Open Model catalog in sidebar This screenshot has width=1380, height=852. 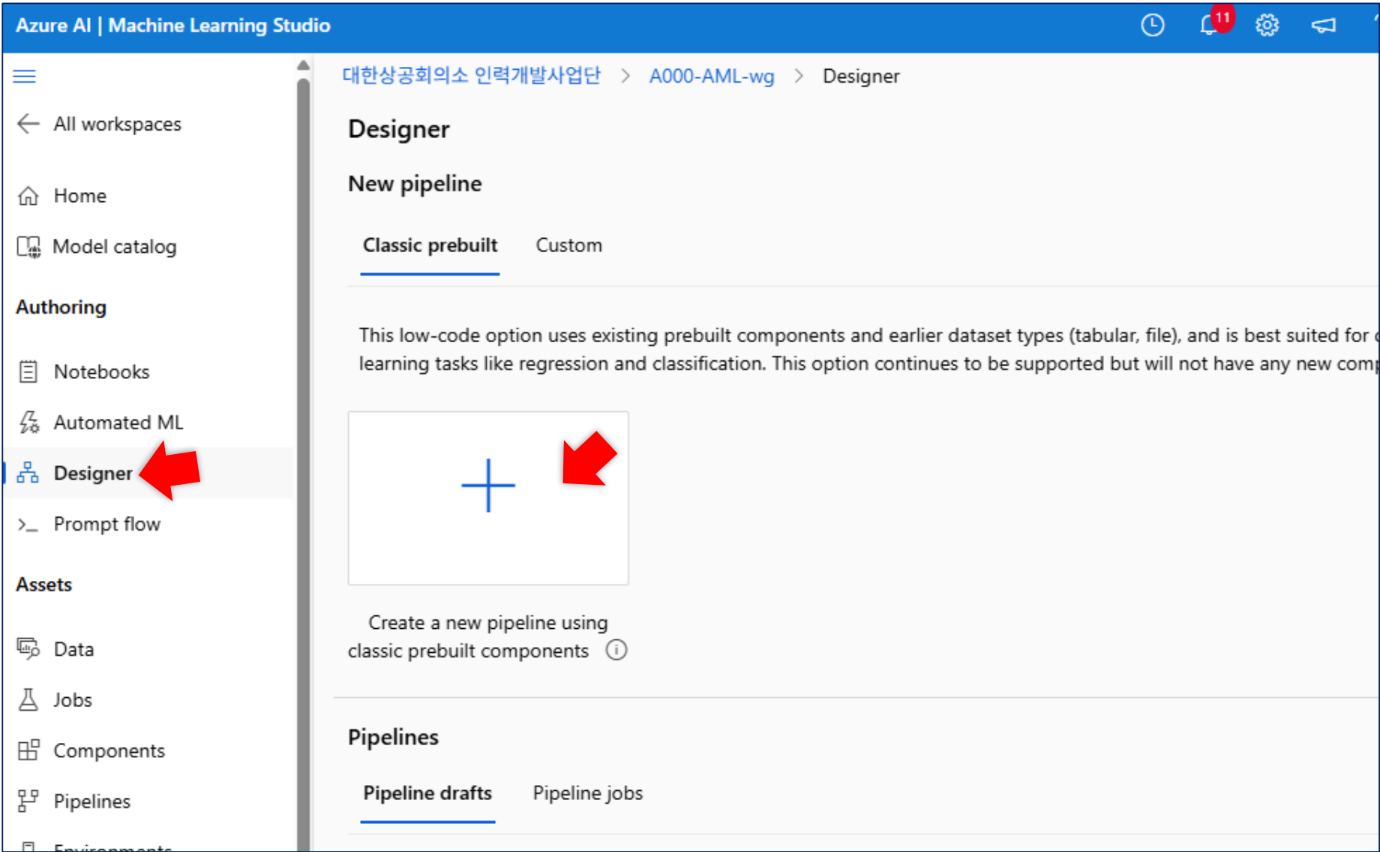(x=97, y=247)
